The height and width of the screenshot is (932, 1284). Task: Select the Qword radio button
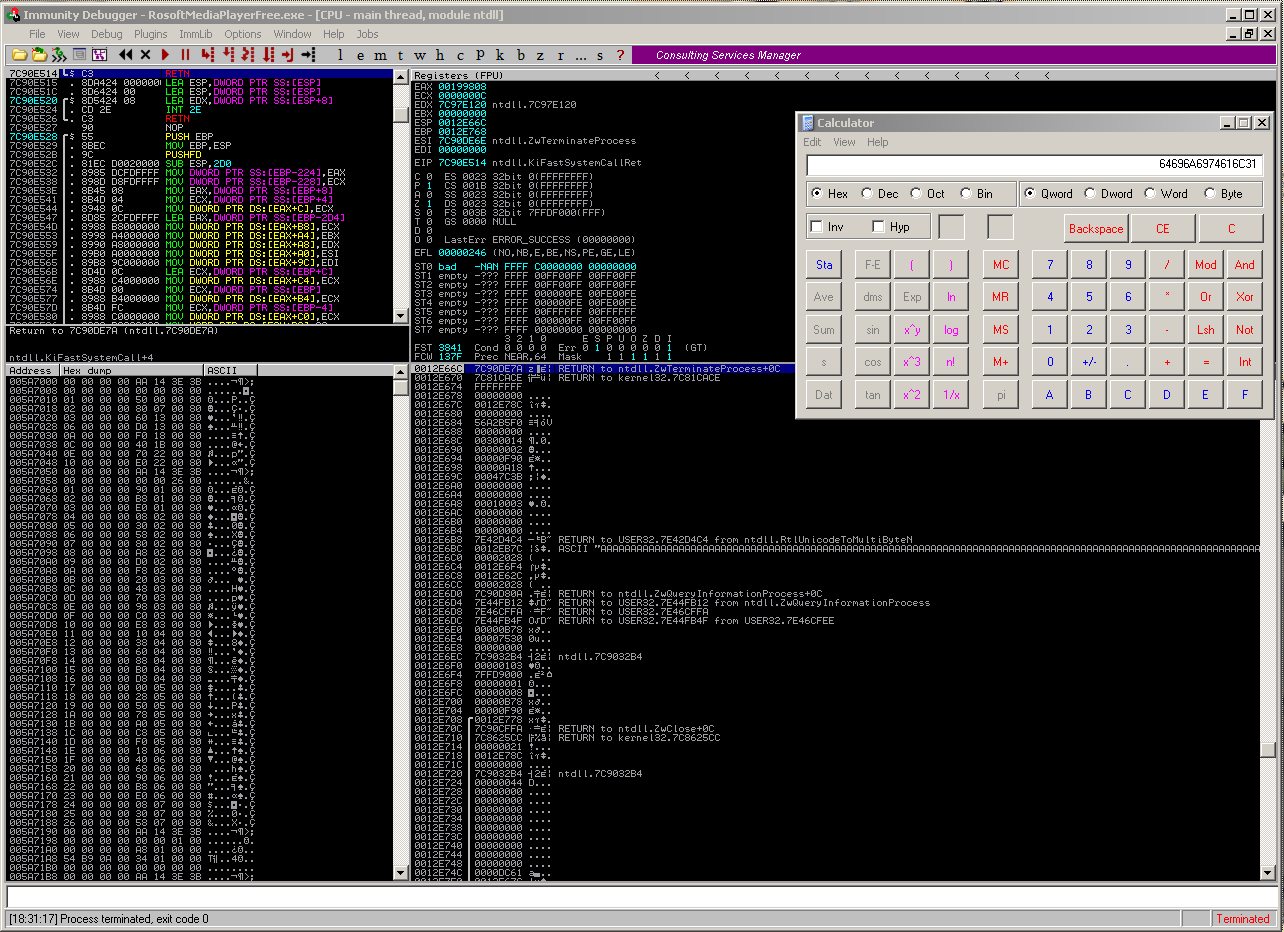point(1049,194)
